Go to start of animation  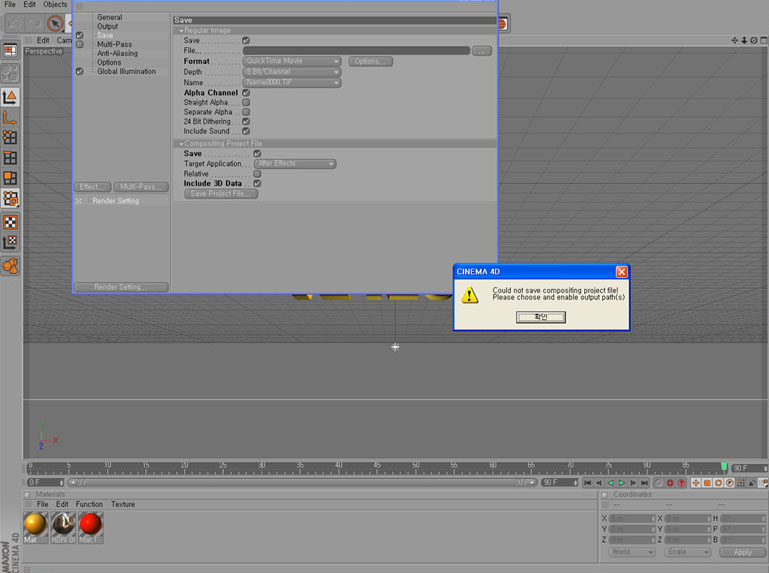588,483
